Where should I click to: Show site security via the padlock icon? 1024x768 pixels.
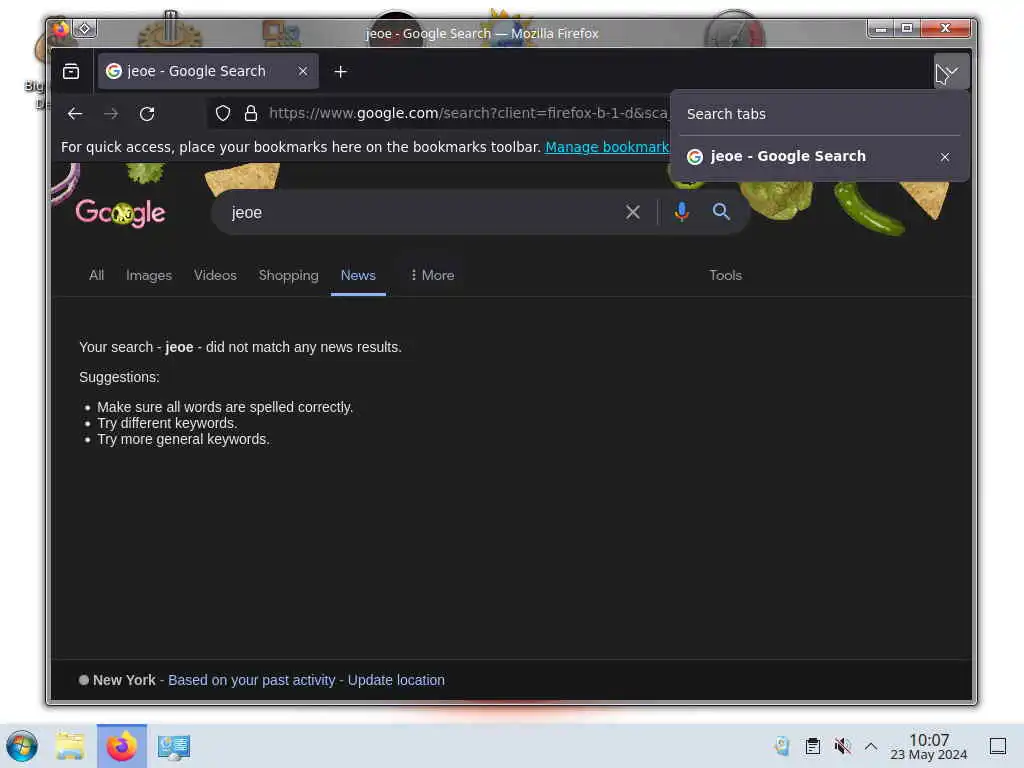coord(251,114)
